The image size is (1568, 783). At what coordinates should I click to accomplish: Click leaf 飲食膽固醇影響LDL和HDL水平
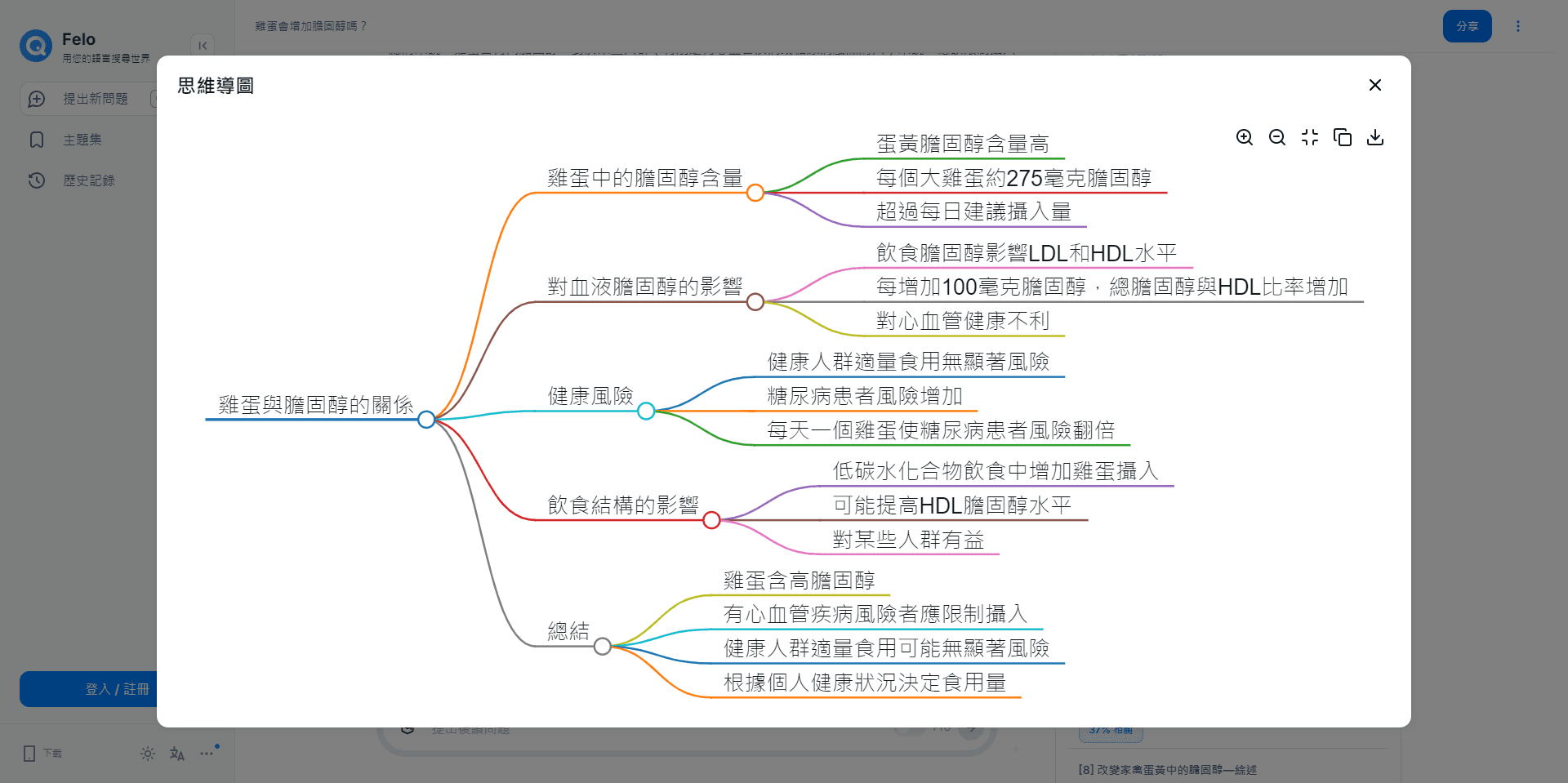pos(1027,253)
